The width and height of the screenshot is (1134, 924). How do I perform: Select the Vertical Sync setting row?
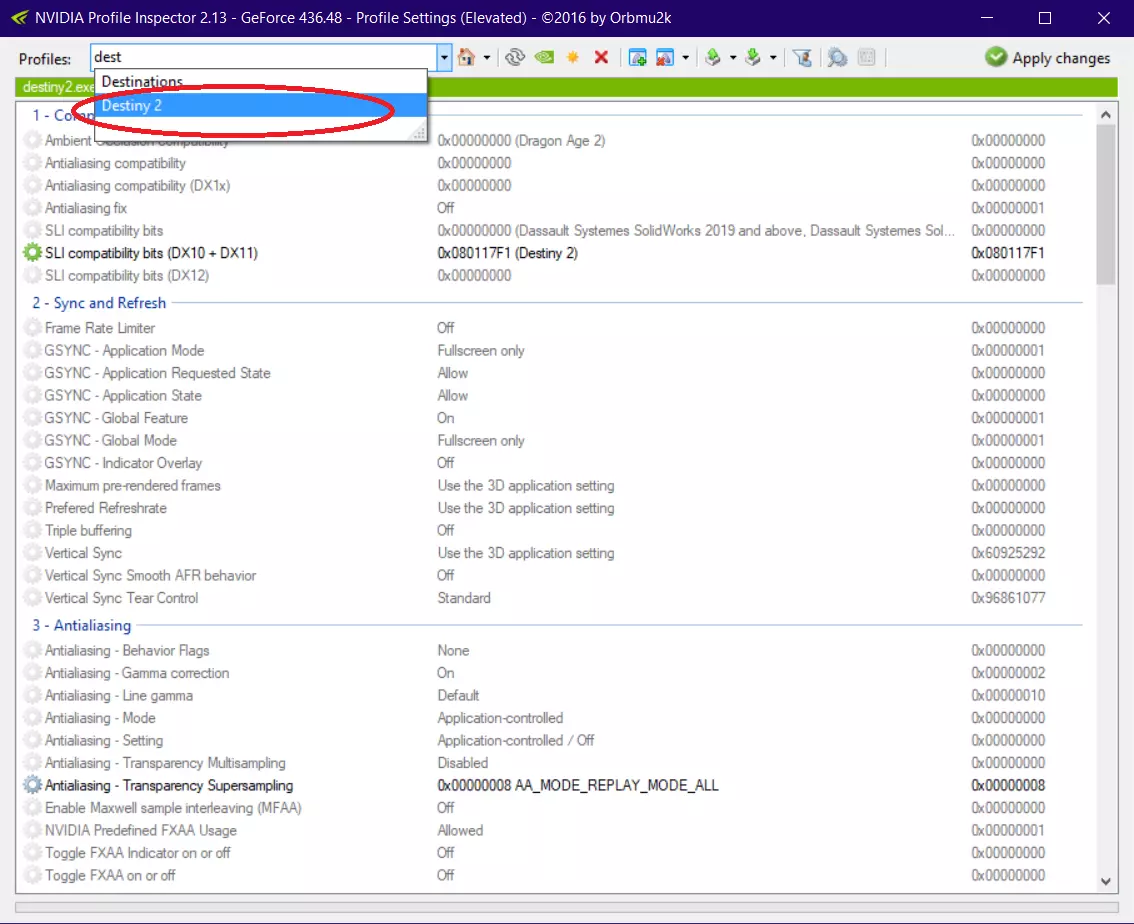pos(550,553)
